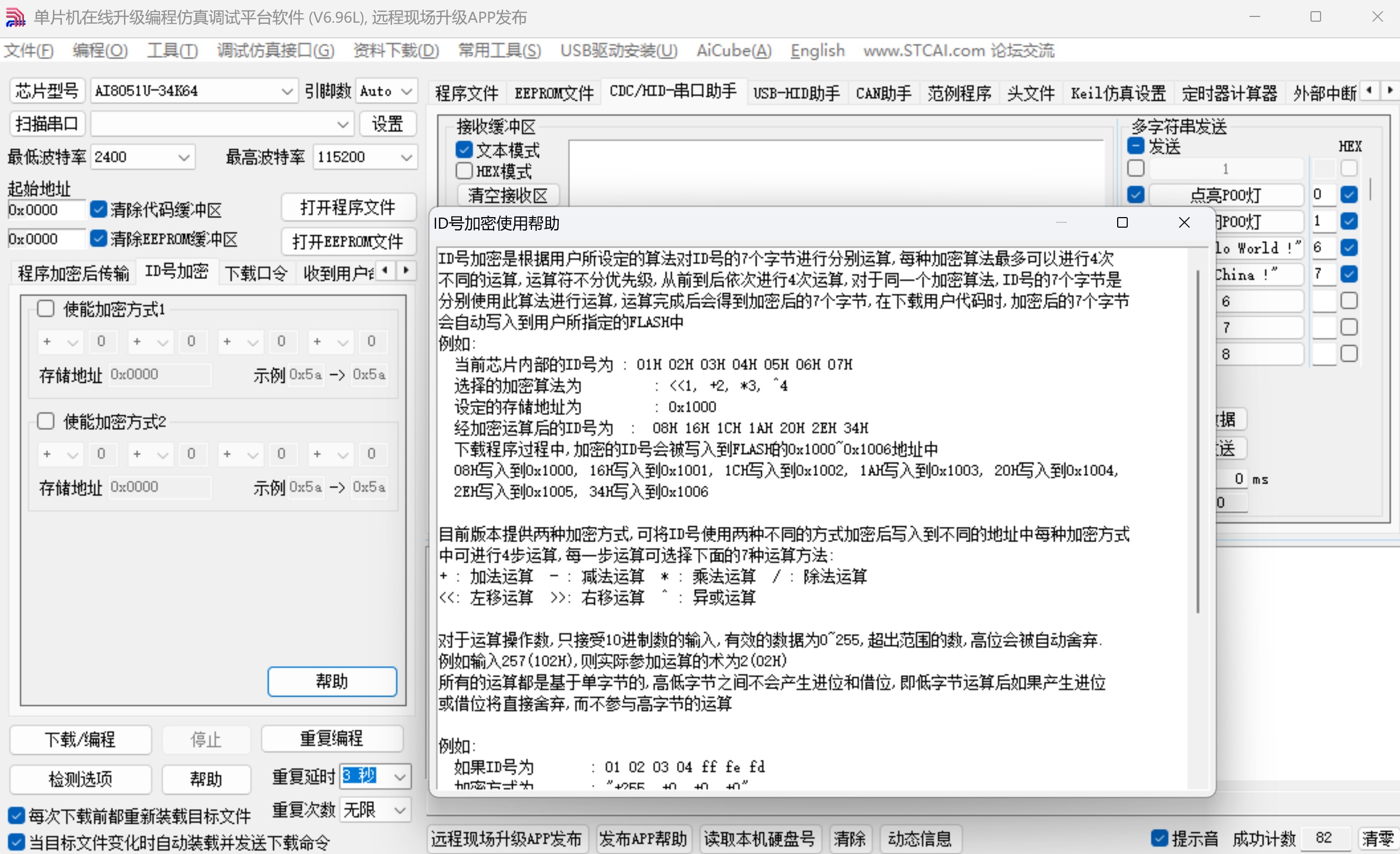Click the 帮助 button in the ID号加密 panel
This screenshot has height=854, width=1400.
click(332, 681)
